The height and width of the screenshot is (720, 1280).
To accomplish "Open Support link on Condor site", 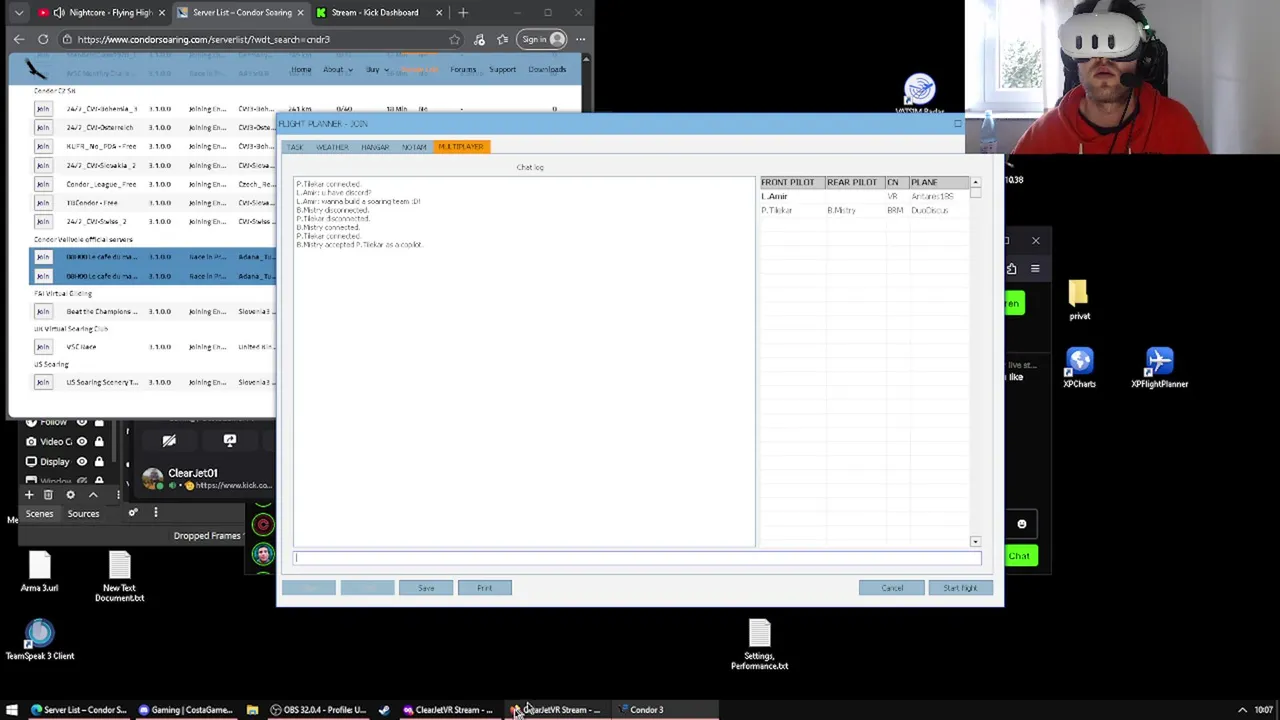I will pyautogui.click(x=502, y=70).
